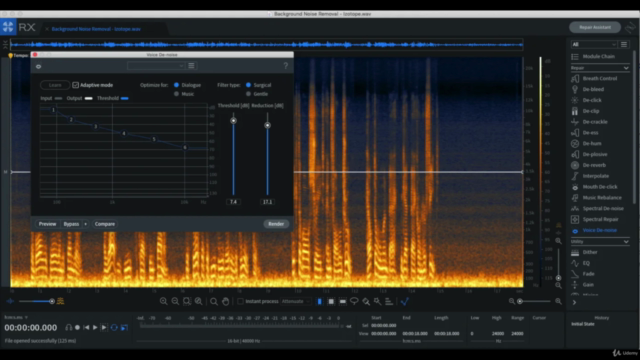Image resolution: width=640 pixels, height=360 pixels.
Task: Click threshold curve node 4
Action: pyautogui.click(x=124, y=133)
